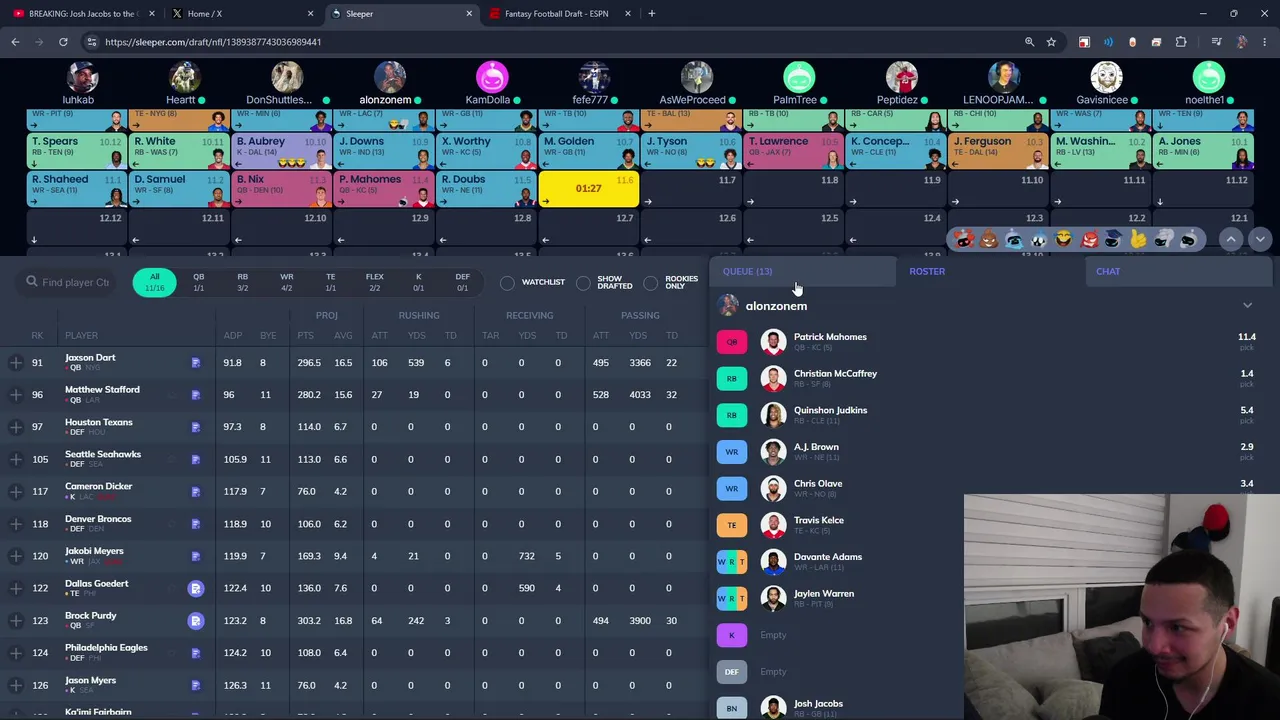The width and height of the screenshot is (1280, 720).
Task: Open the news note for Jaxson Dart
Action: tap(196, 363)
